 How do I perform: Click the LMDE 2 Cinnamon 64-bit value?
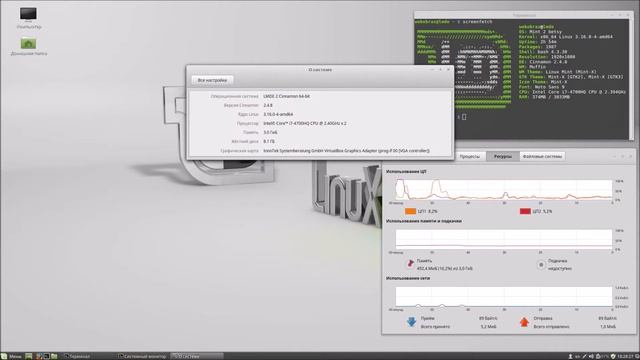tap(287, 96)
